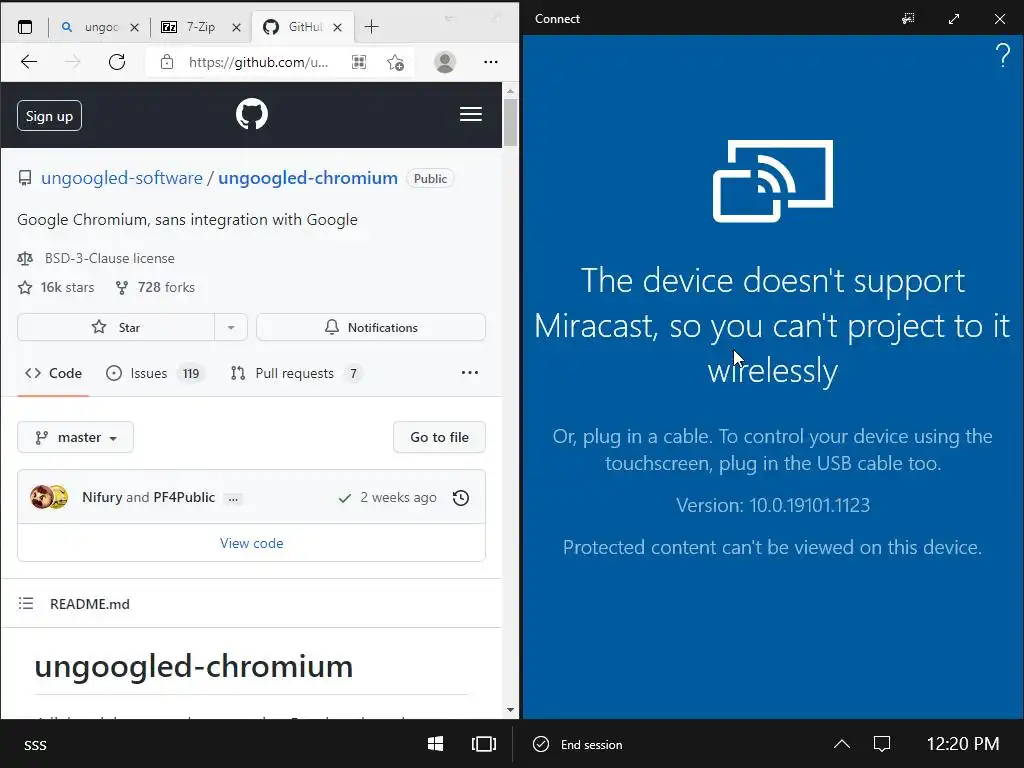
Task: View the BSD-3-Clause license
Action: pyautogui.click(x=110, y=258)
